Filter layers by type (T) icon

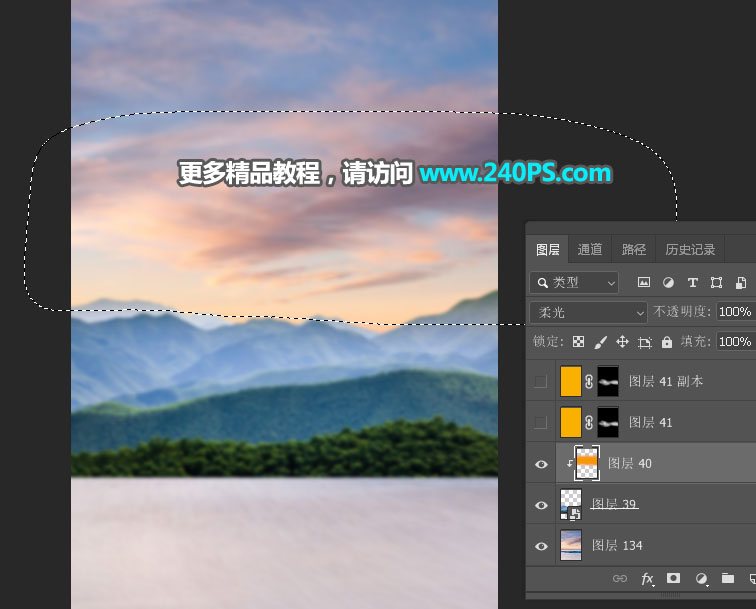pos(693,283)
